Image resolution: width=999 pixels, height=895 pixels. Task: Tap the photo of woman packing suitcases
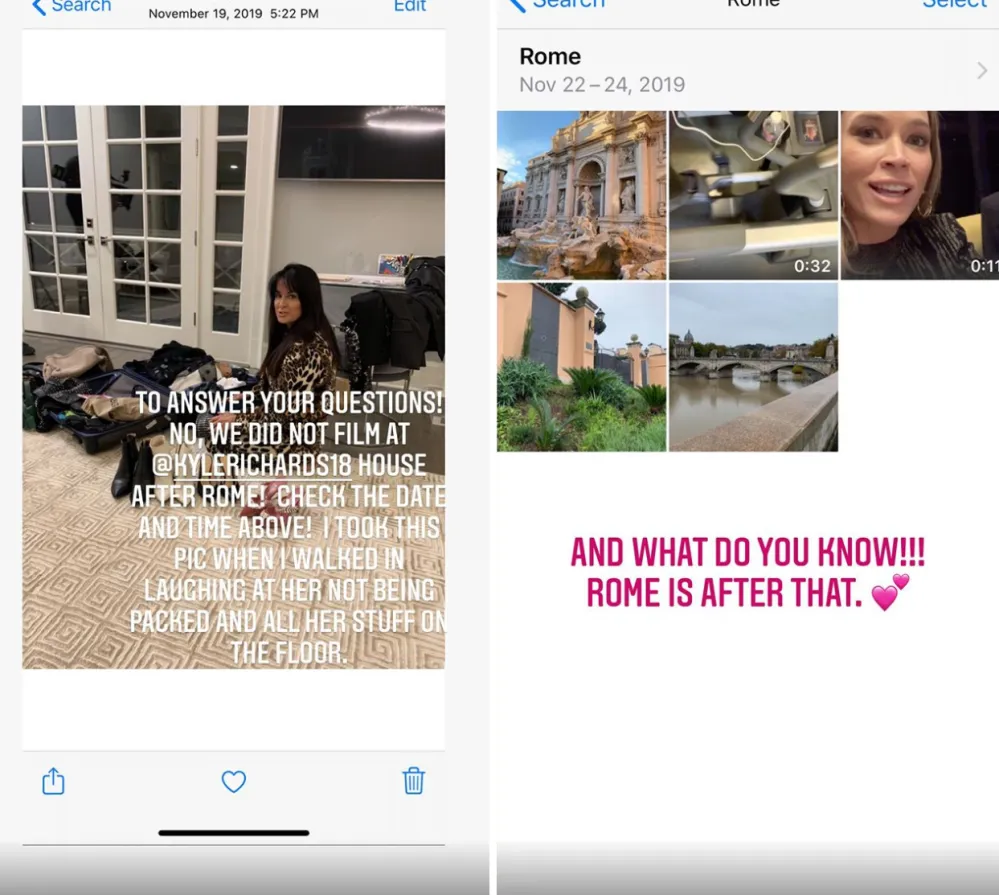[x=233, y=280]
